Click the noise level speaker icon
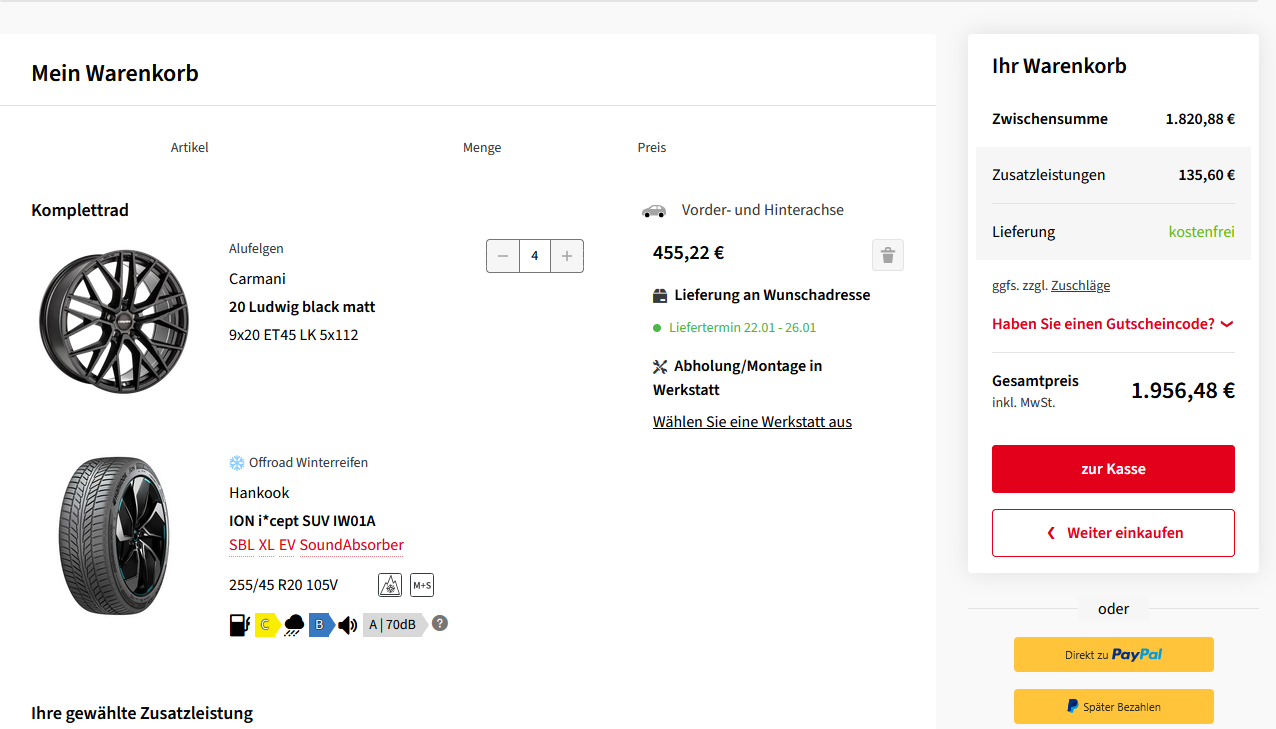1276x729 pixels. [347, 625]
